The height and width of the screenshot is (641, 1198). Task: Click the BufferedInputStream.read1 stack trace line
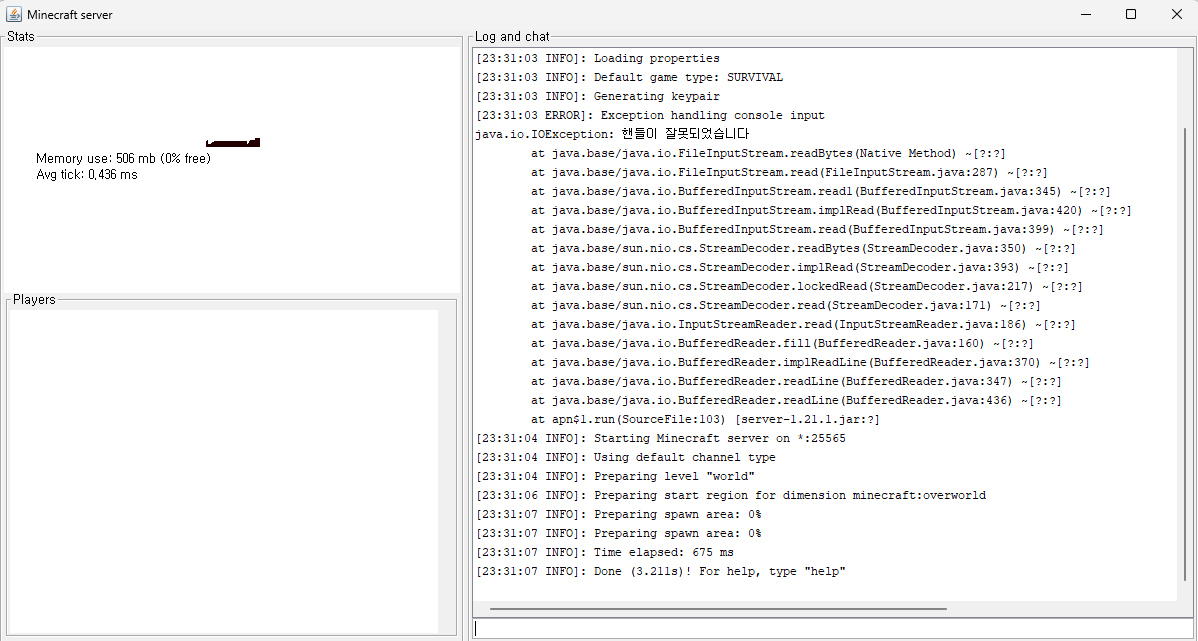(x=821, y=192)
